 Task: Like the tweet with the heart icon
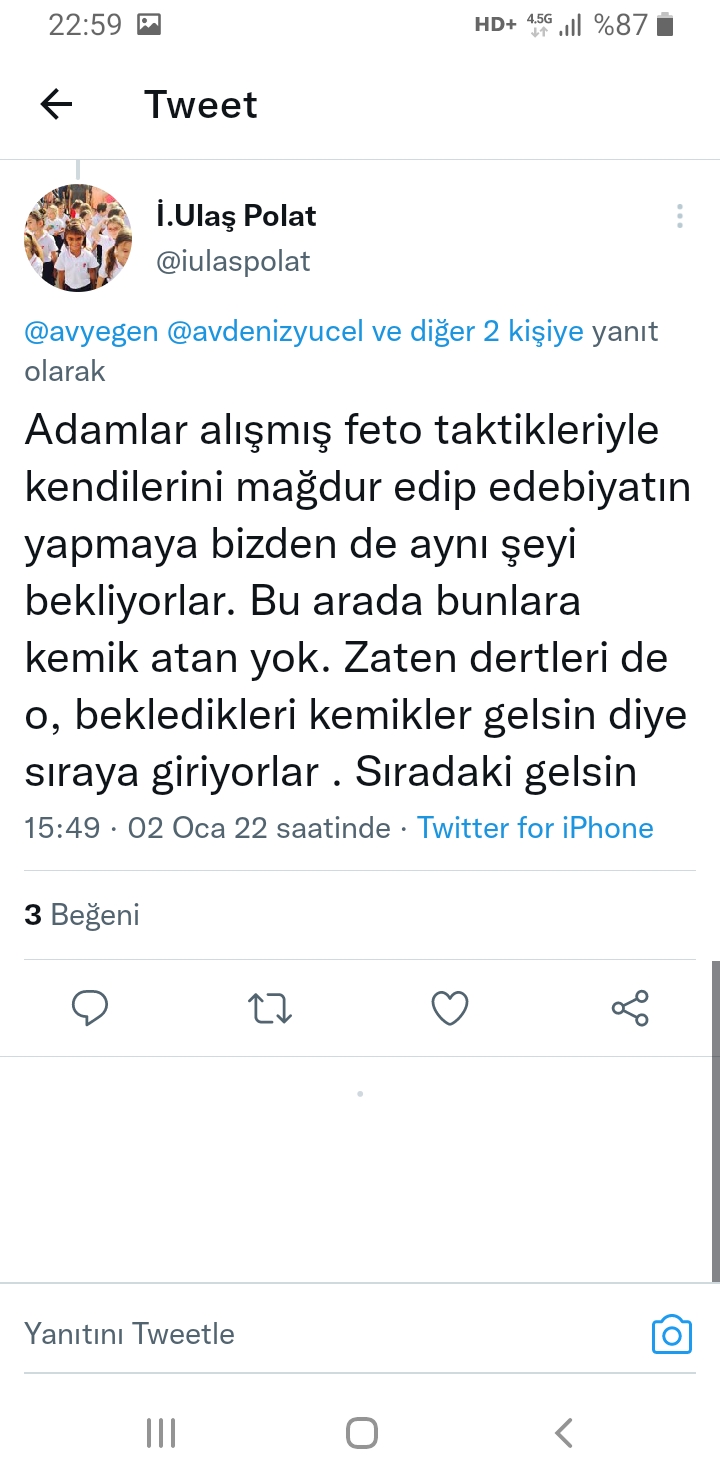[x=450, y=1008]
